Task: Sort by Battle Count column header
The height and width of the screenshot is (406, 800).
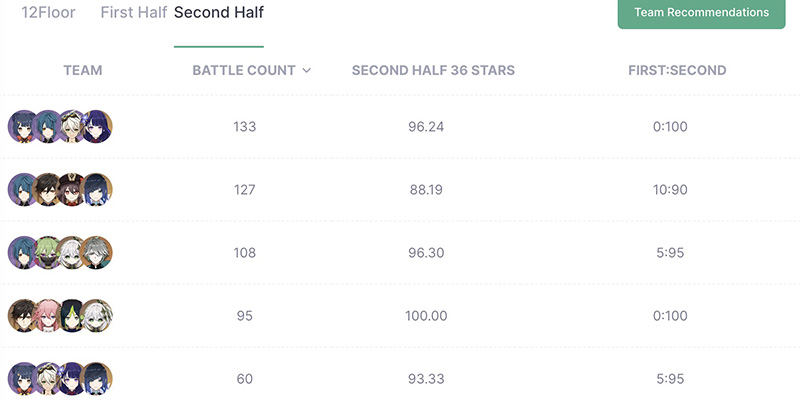Action: (x=244, y=70)
